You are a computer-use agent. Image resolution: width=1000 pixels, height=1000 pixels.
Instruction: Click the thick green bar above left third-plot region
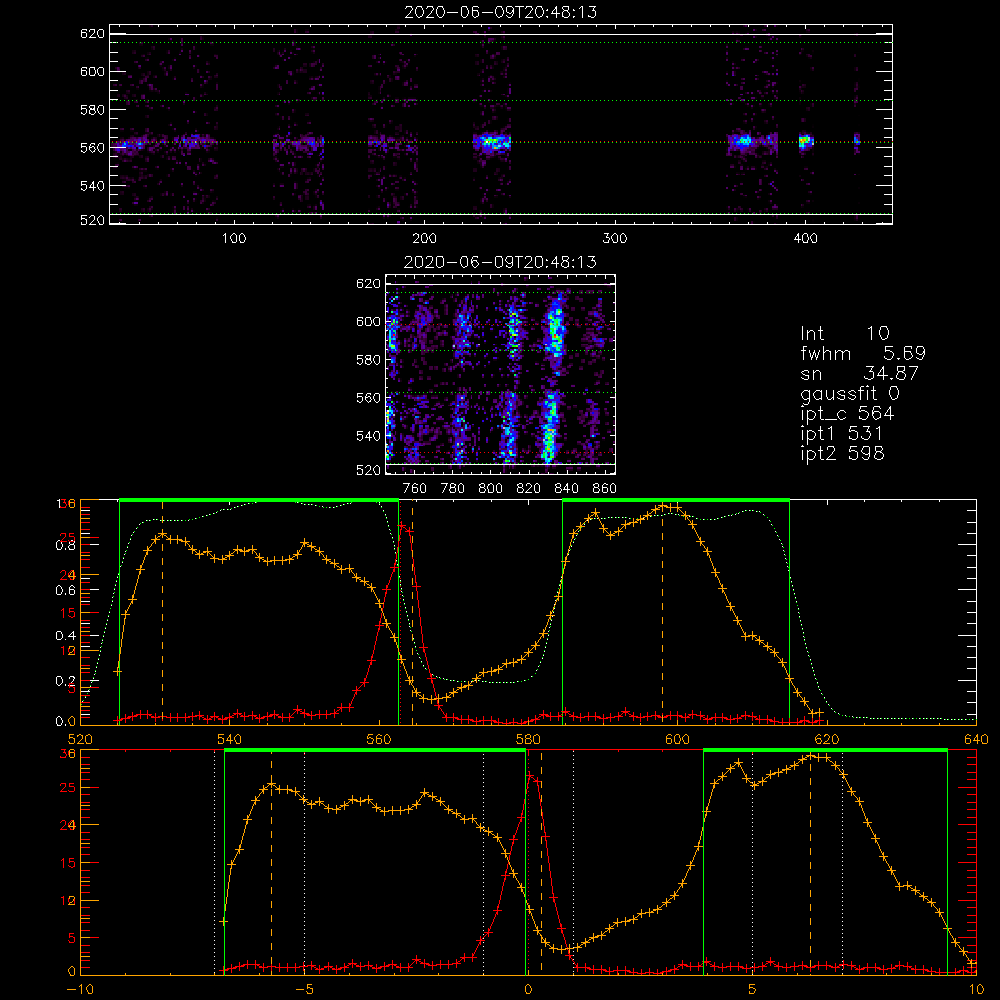259,501
